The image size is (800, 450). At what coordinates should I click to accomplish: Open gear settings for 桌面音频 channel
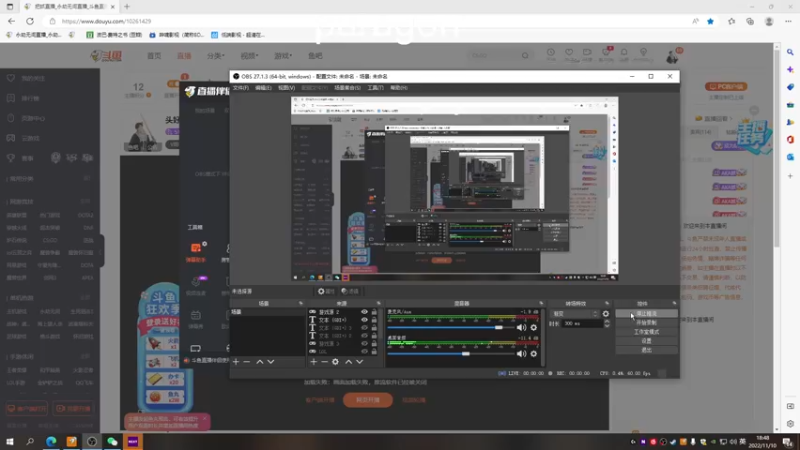click(x=534, y=354)
